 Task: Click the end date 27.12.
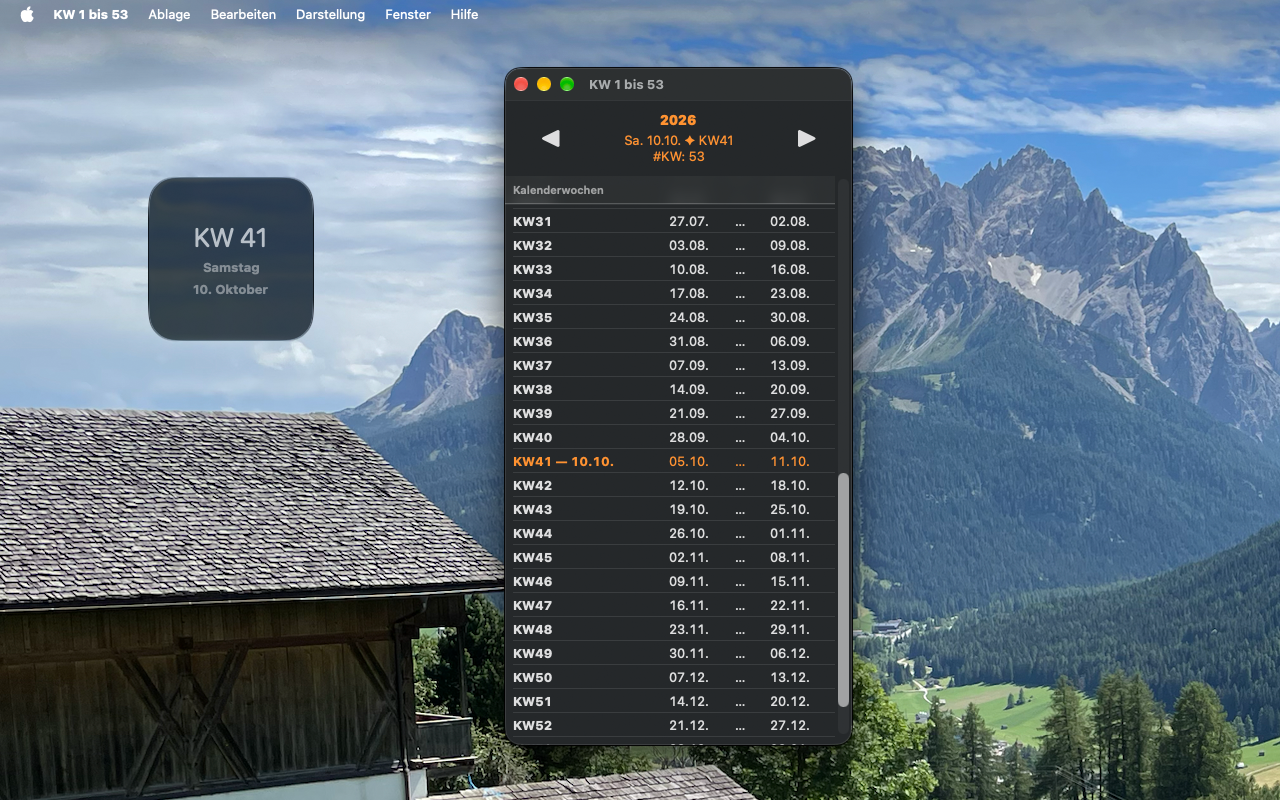pos(790,725)
